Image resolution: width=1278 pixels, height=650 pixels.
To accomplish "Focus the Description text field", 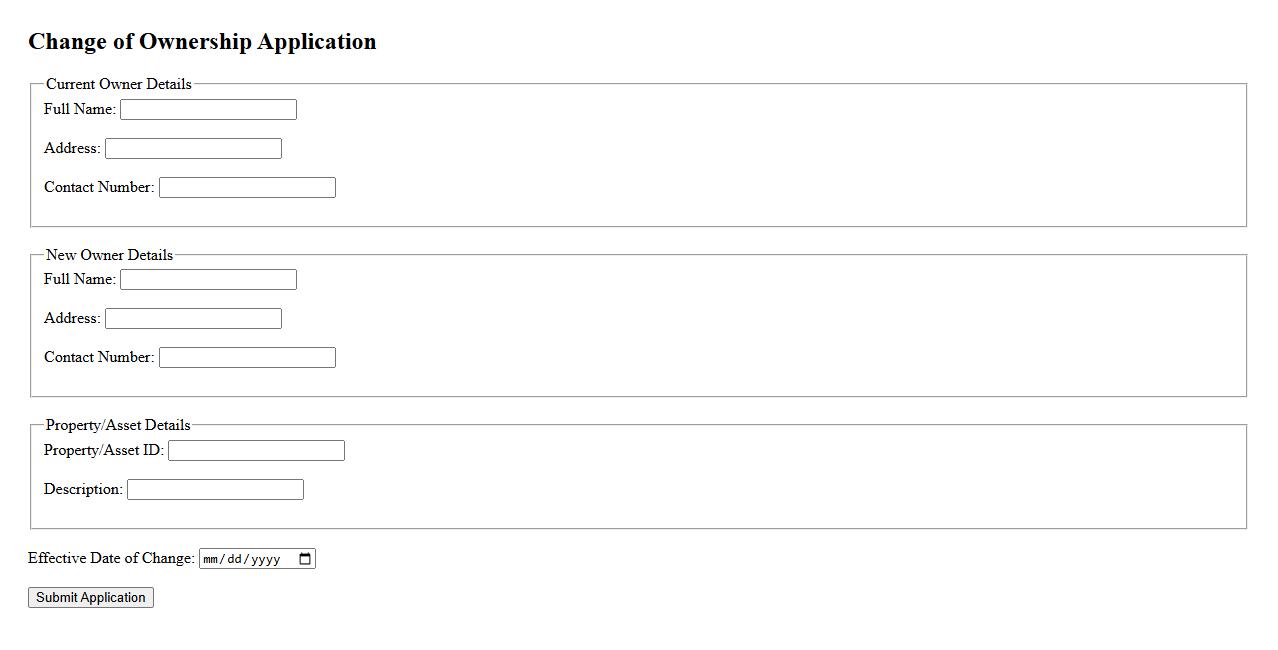I will tap(215, 490).
